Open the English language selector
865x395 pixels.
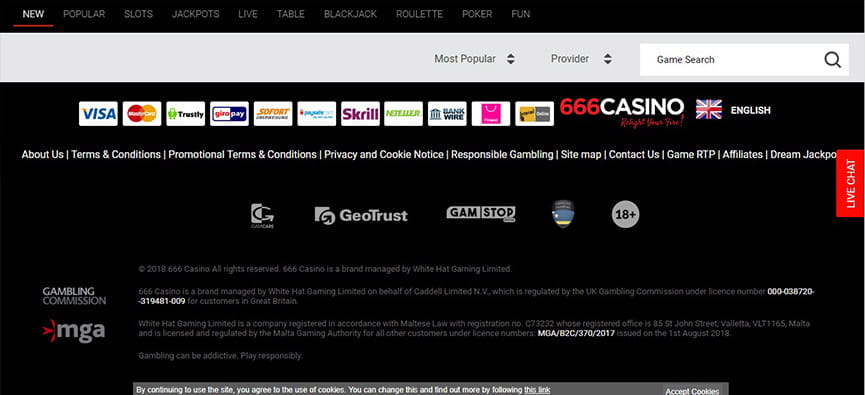click(733, 110)
